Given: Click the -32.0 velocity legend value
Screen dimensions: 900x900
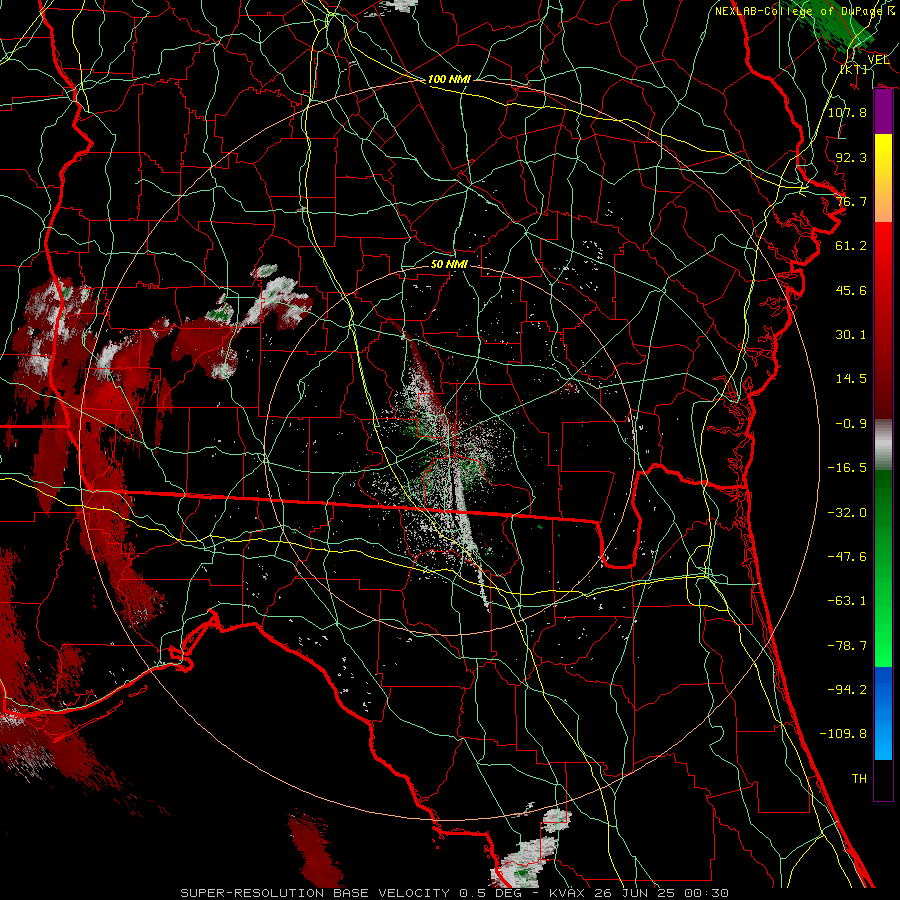Looking at the screenshot, I should tap(847, 513).
